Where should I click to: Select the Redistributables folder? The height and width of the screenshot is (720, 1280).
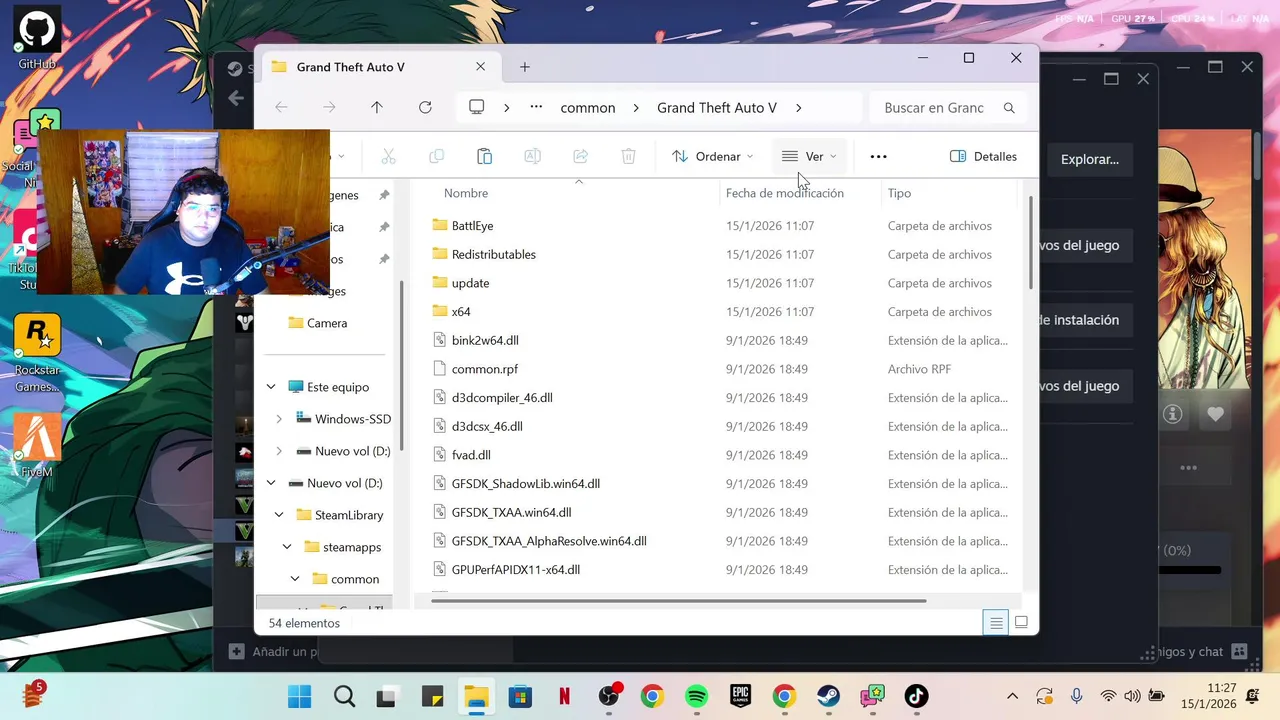pyautogui.click(x=493, y=254)
